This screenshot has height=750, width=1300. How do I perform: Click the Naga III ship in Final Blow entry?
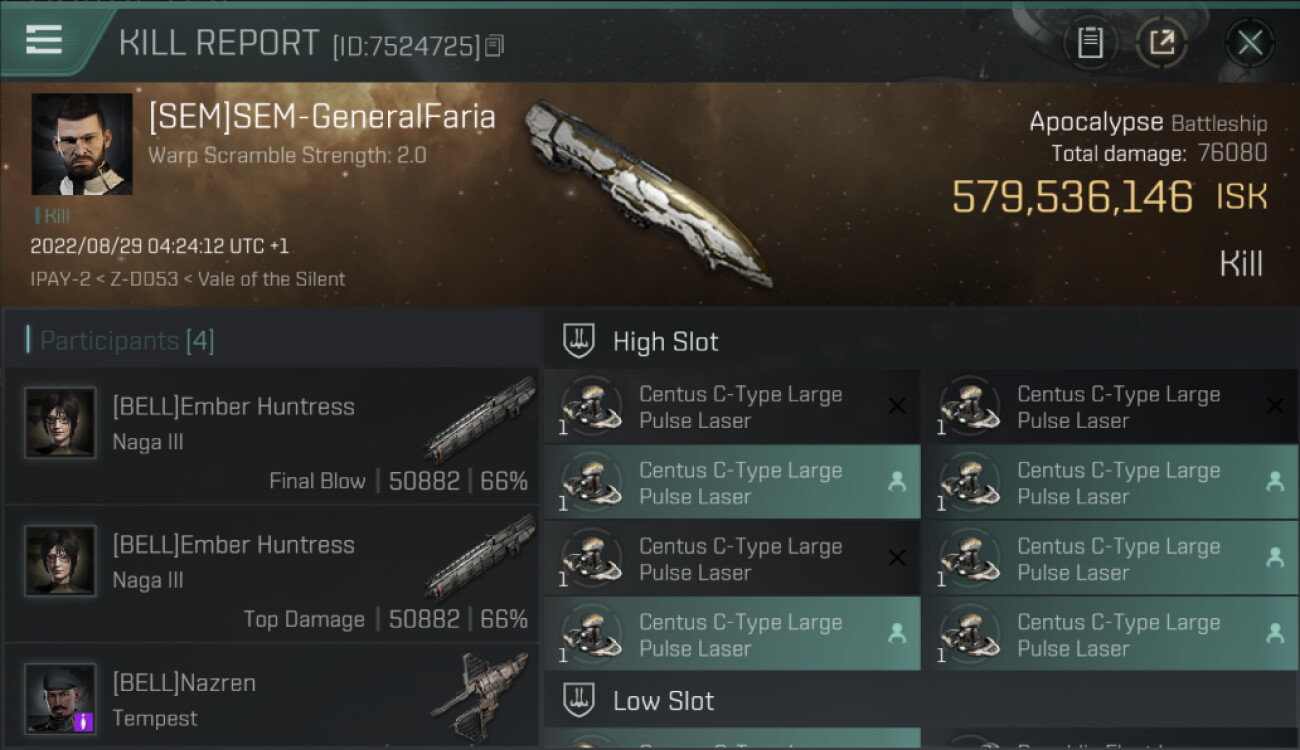click(x=481, y=419)
